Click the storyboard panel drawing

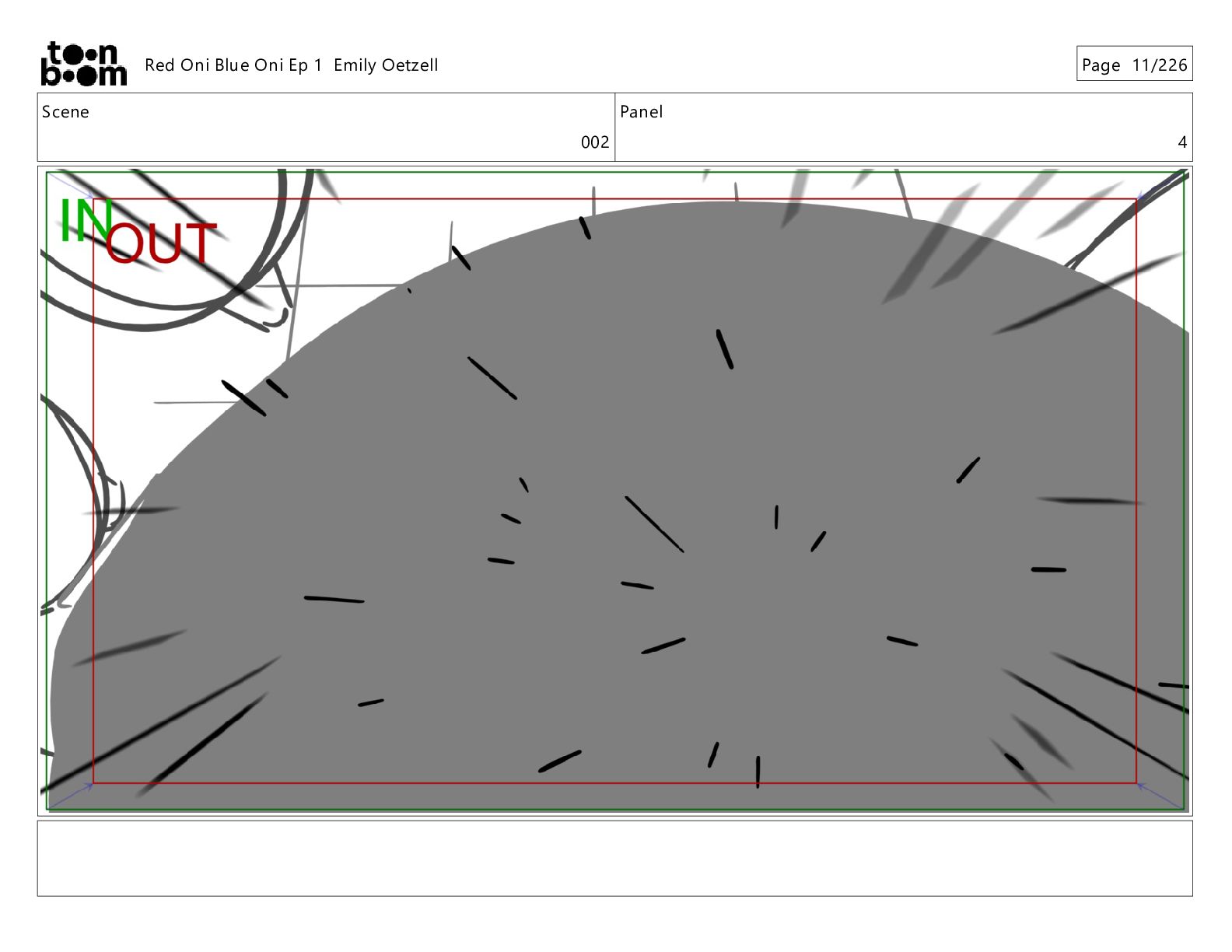click(x=614, y=491)
